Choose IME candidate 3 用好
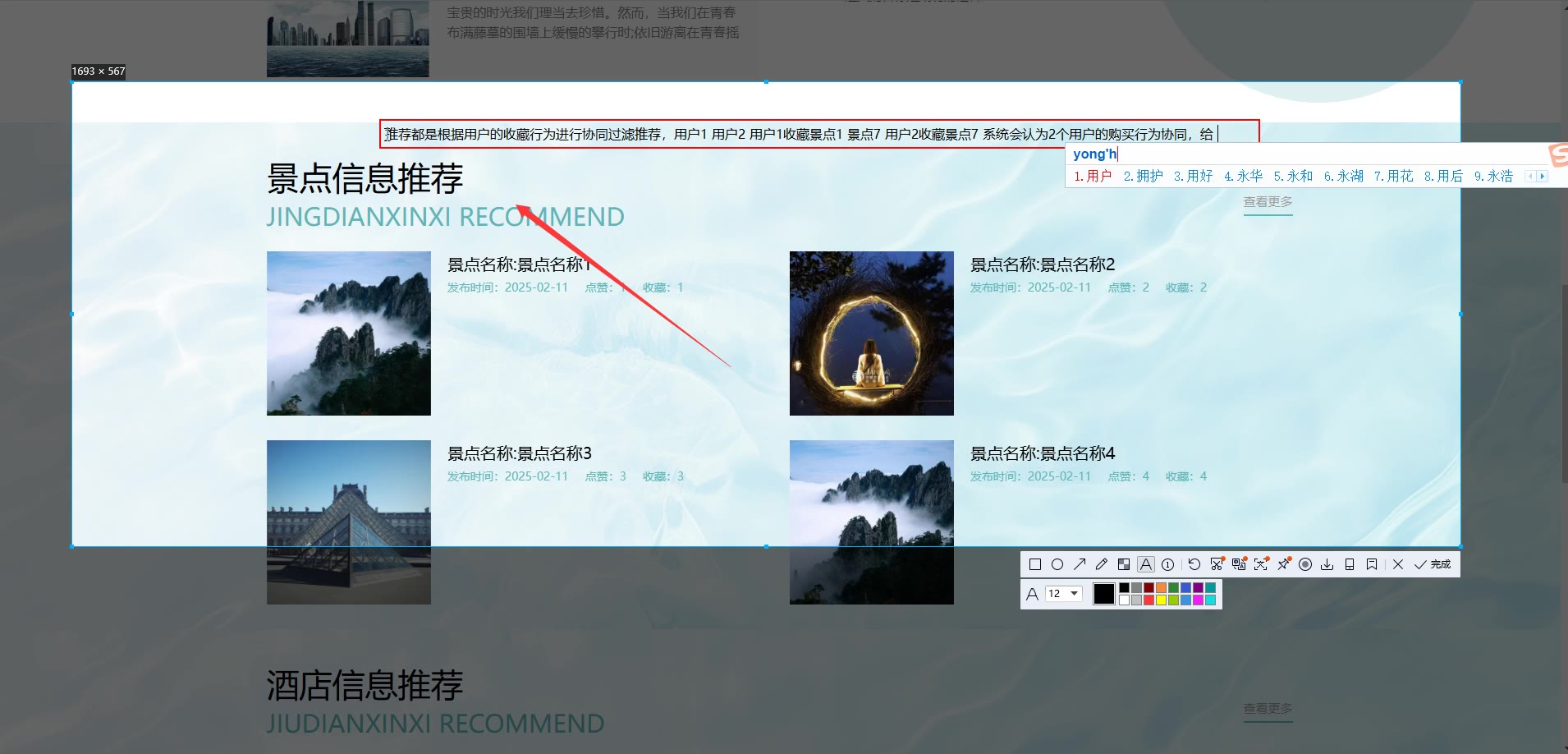 point(1194,176)
